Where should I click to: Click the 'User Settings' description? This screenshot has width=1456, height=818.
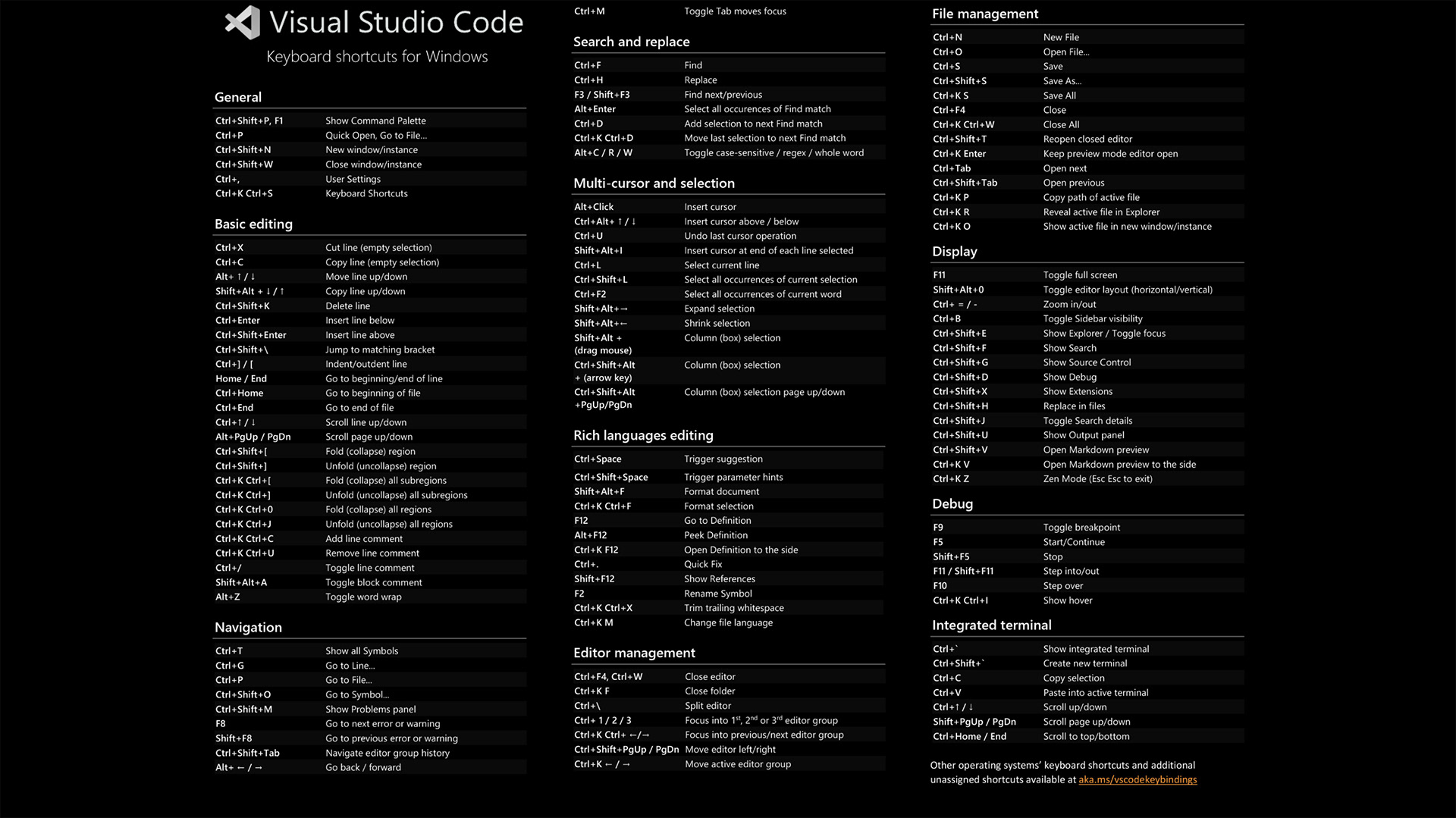click(x=353, y=179)
